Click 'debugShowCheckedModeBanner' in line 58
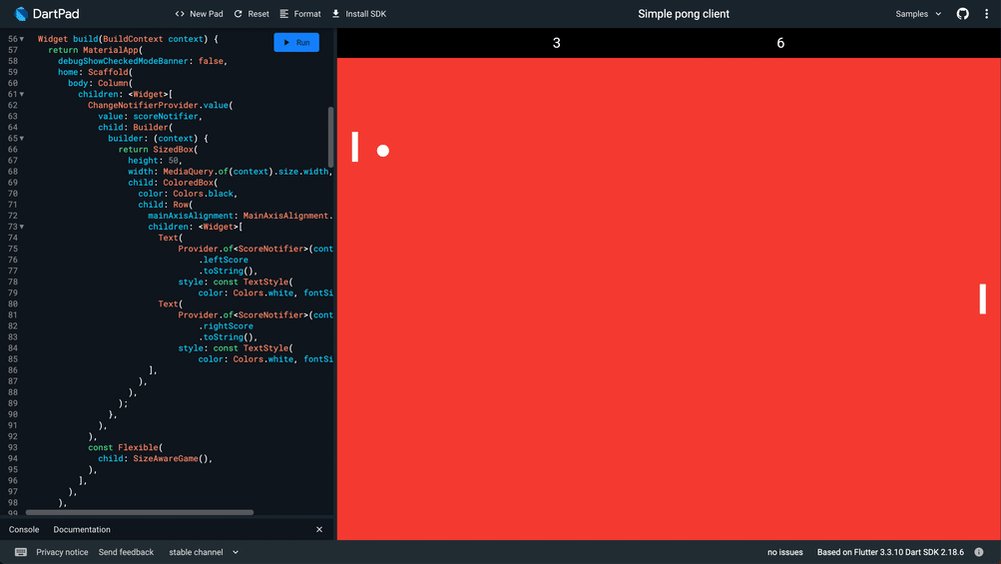This screenshot has height=564, width=1001. [123, 61]
